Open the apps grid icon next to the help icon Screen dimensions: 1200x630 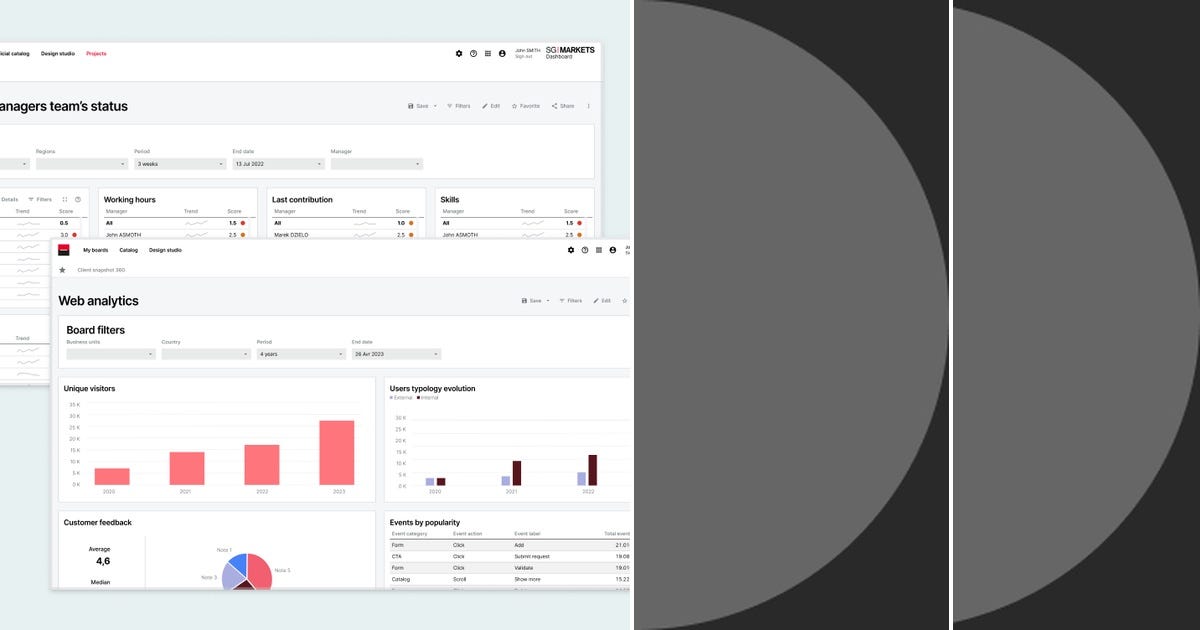coord(487,54)
